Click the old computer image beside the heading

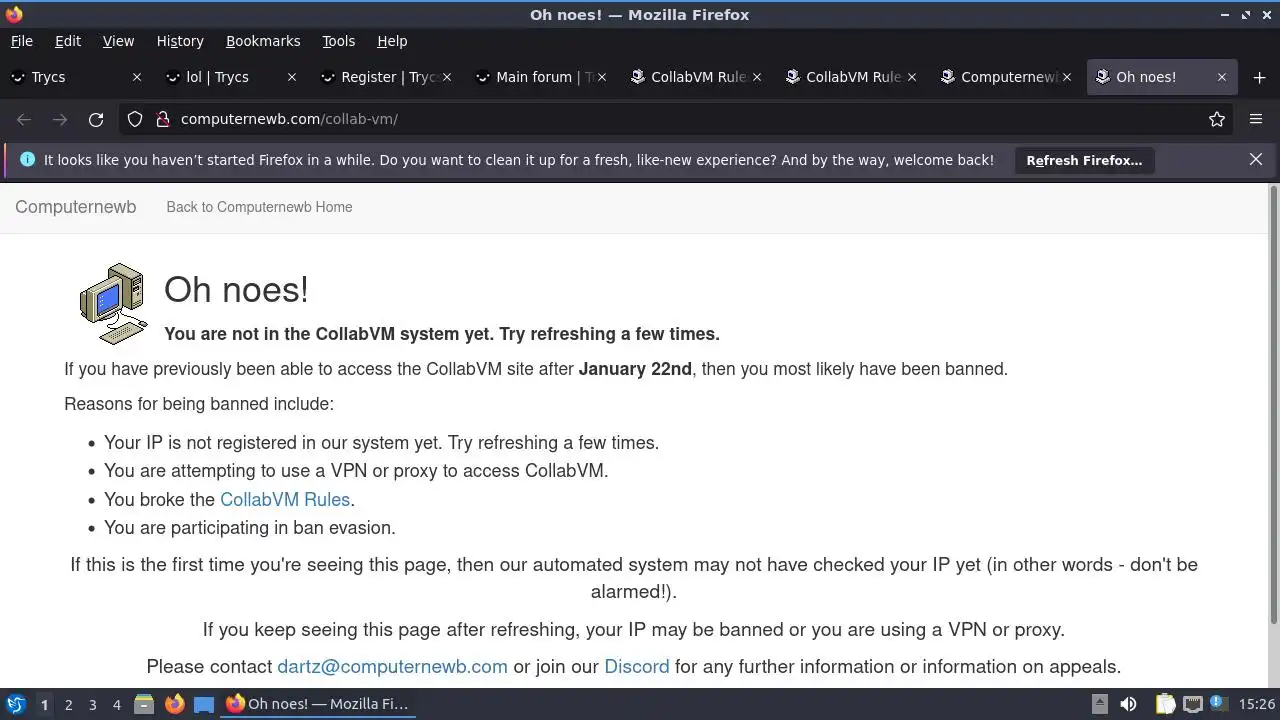tap(113, 304)
